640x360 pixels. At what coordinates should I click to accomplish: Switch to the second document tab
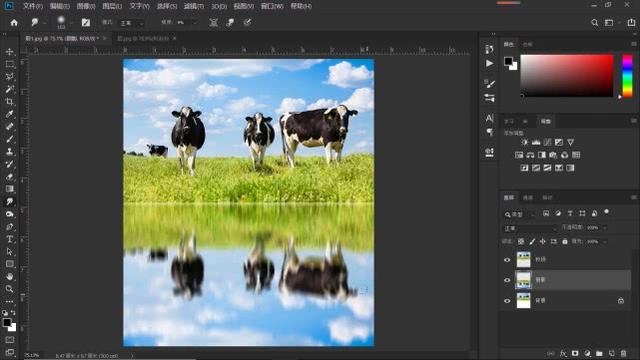tap(143, 38)
